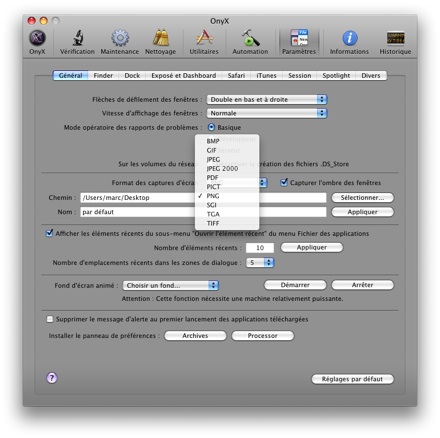Viewport: 440px width, 438px height.
Task: Click Appliquer next to Nom field
Action: pos(362,212)
